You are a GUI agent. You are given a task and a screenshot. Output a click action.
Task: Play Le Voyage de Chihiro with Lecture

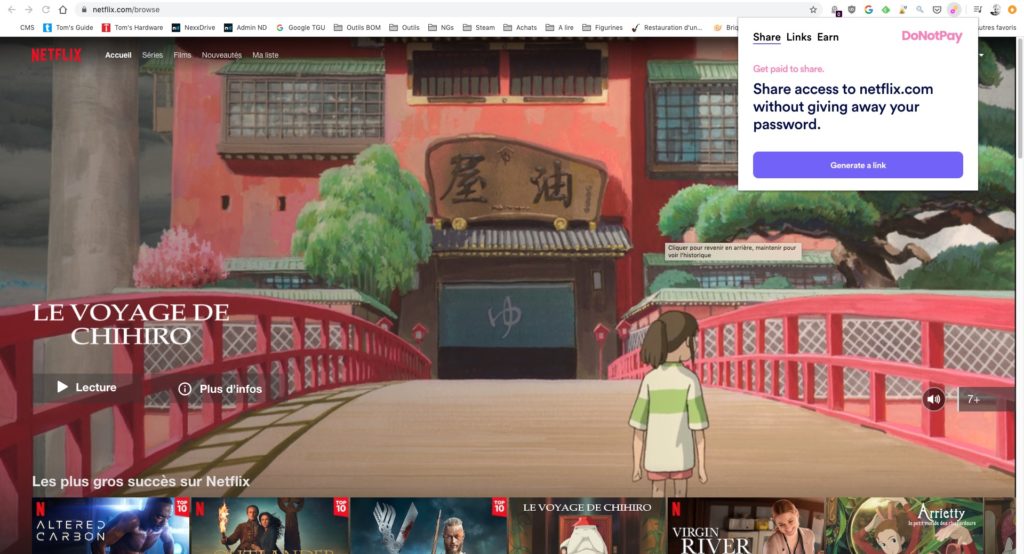point(87,387)
